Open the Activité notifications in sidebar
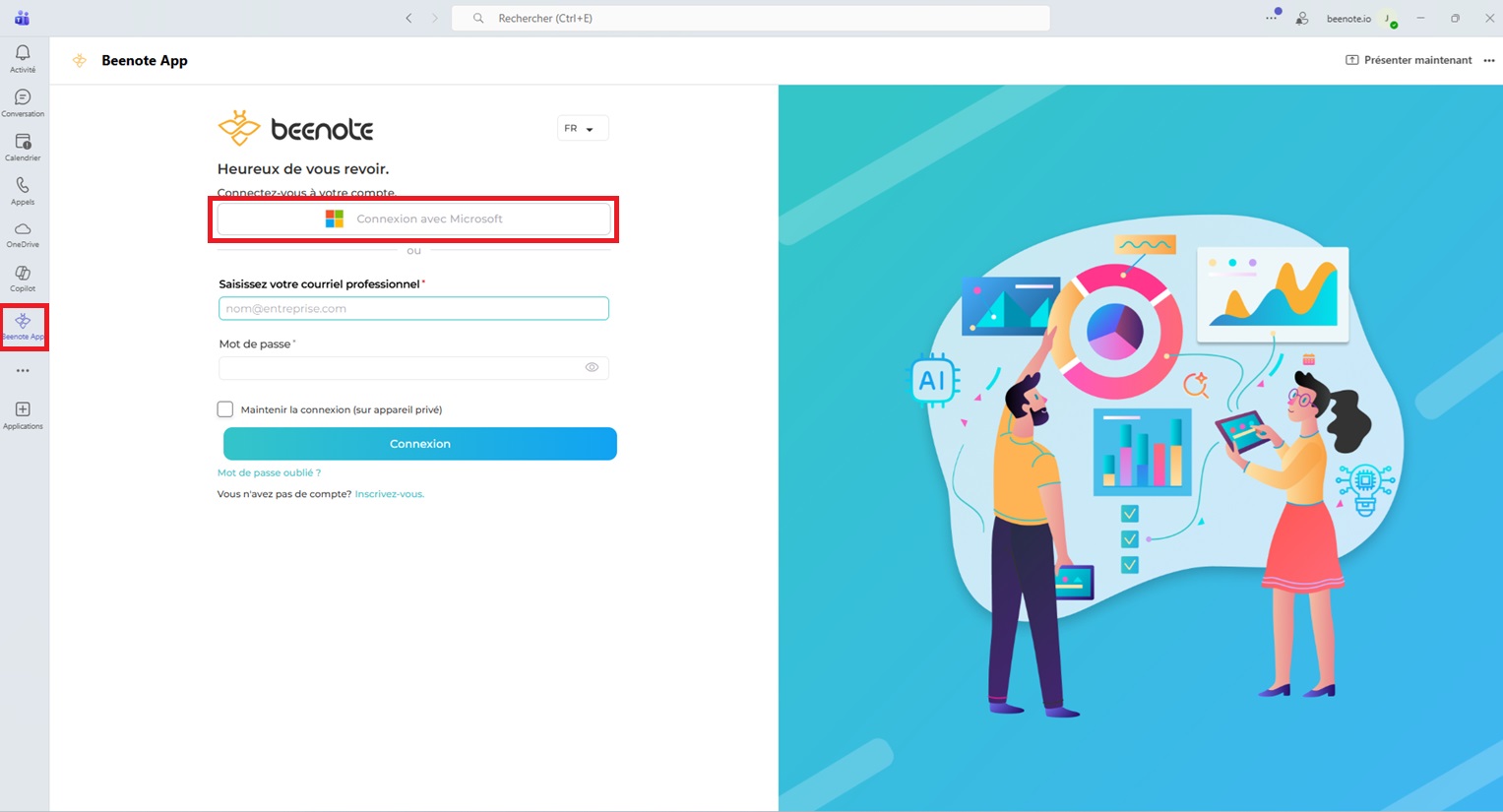 point(23,58)
